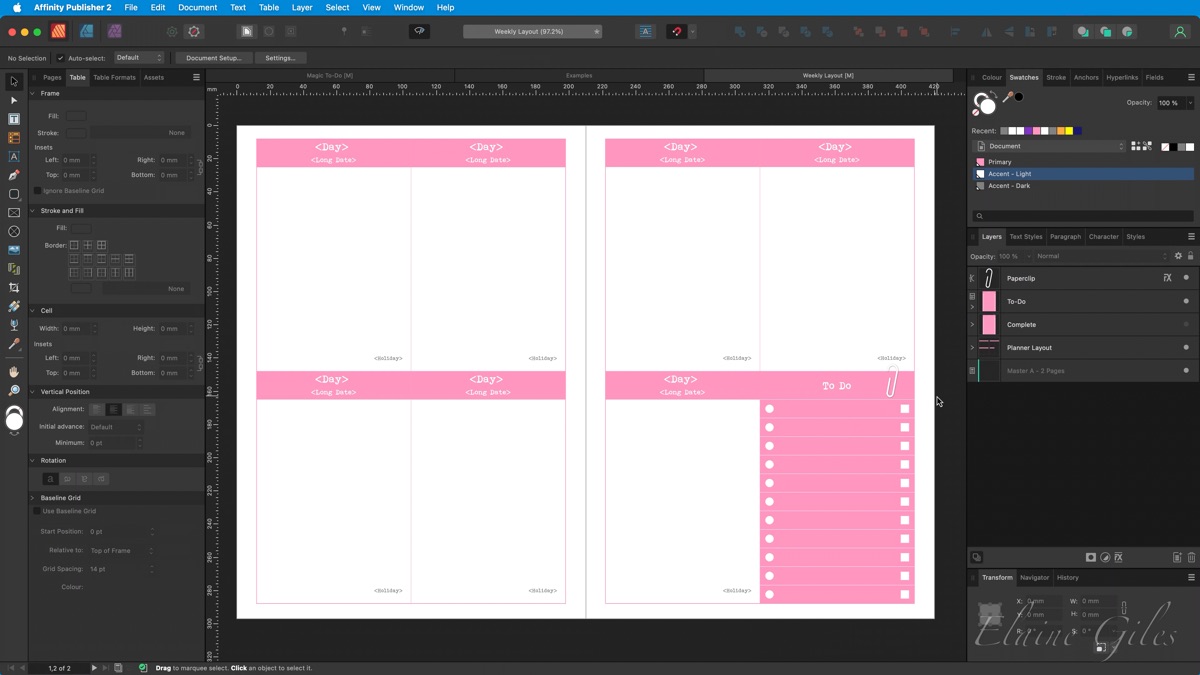The image size is (1200, 675).
Task: Switch to Designer persona
Action: [87, 31]
